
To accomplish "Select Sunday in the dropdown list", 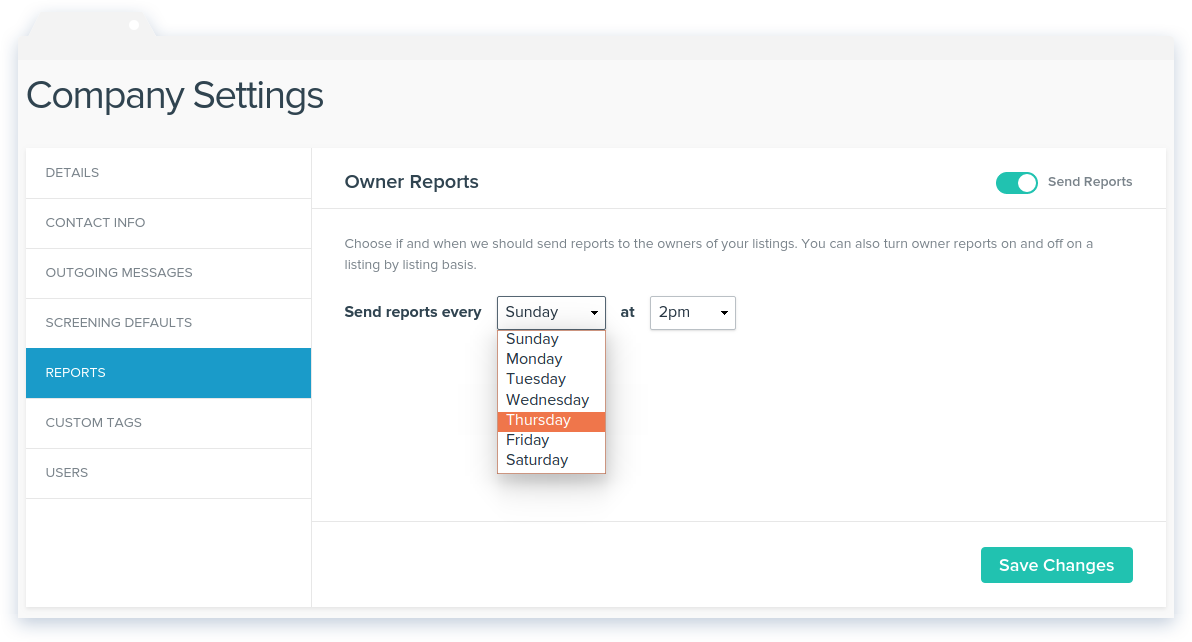I will coord(551,339).
